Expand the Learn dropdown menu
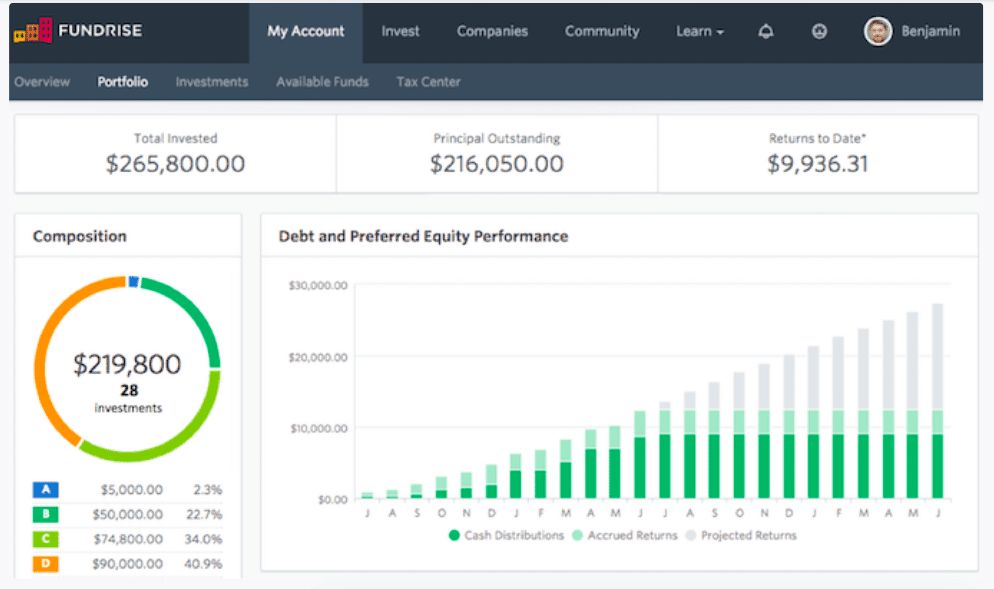The height and width of the screenshot is (589, 994). [699, 32]
